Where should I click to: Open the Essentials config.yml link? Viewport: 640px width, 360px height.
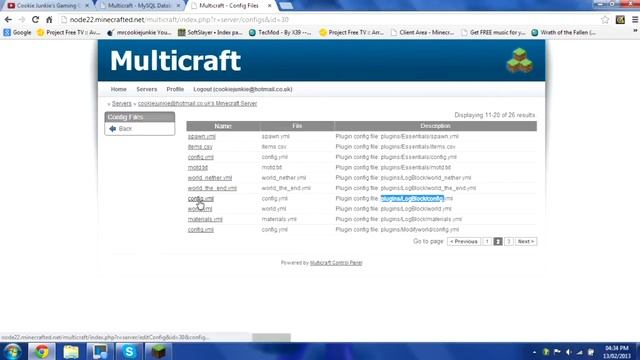point(201,157)
